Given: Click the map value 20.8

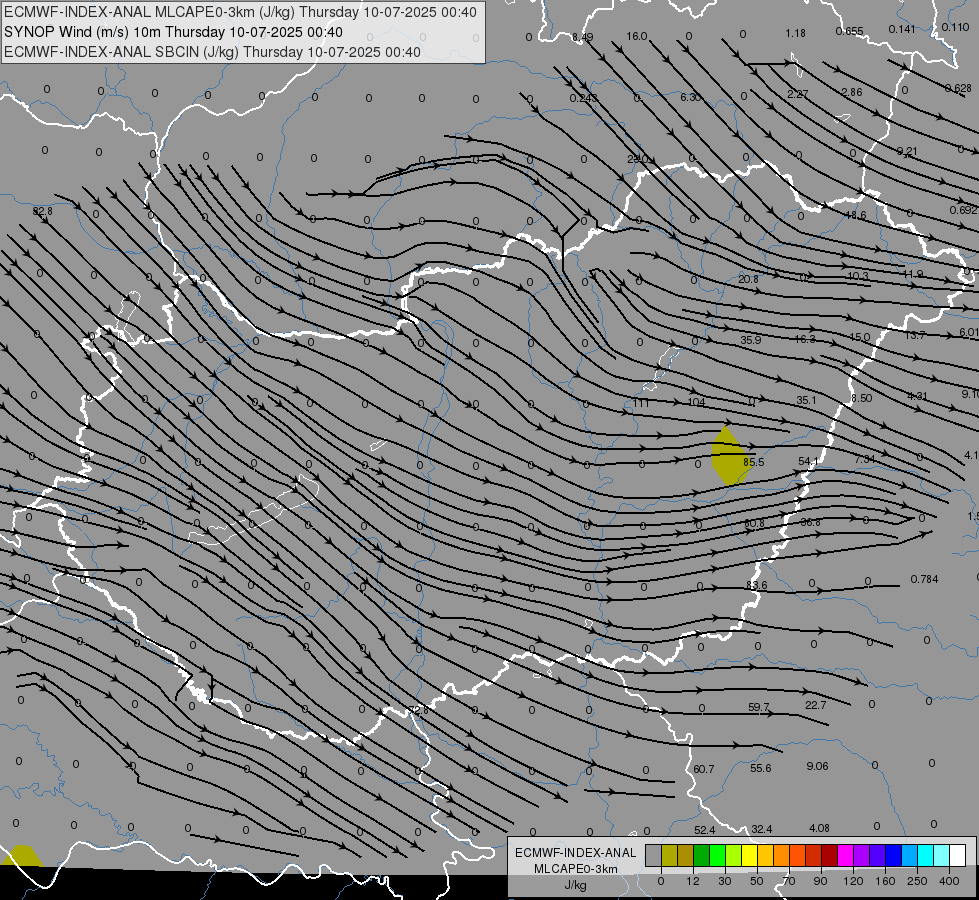Looking at the screenshot, I should 748,279.
